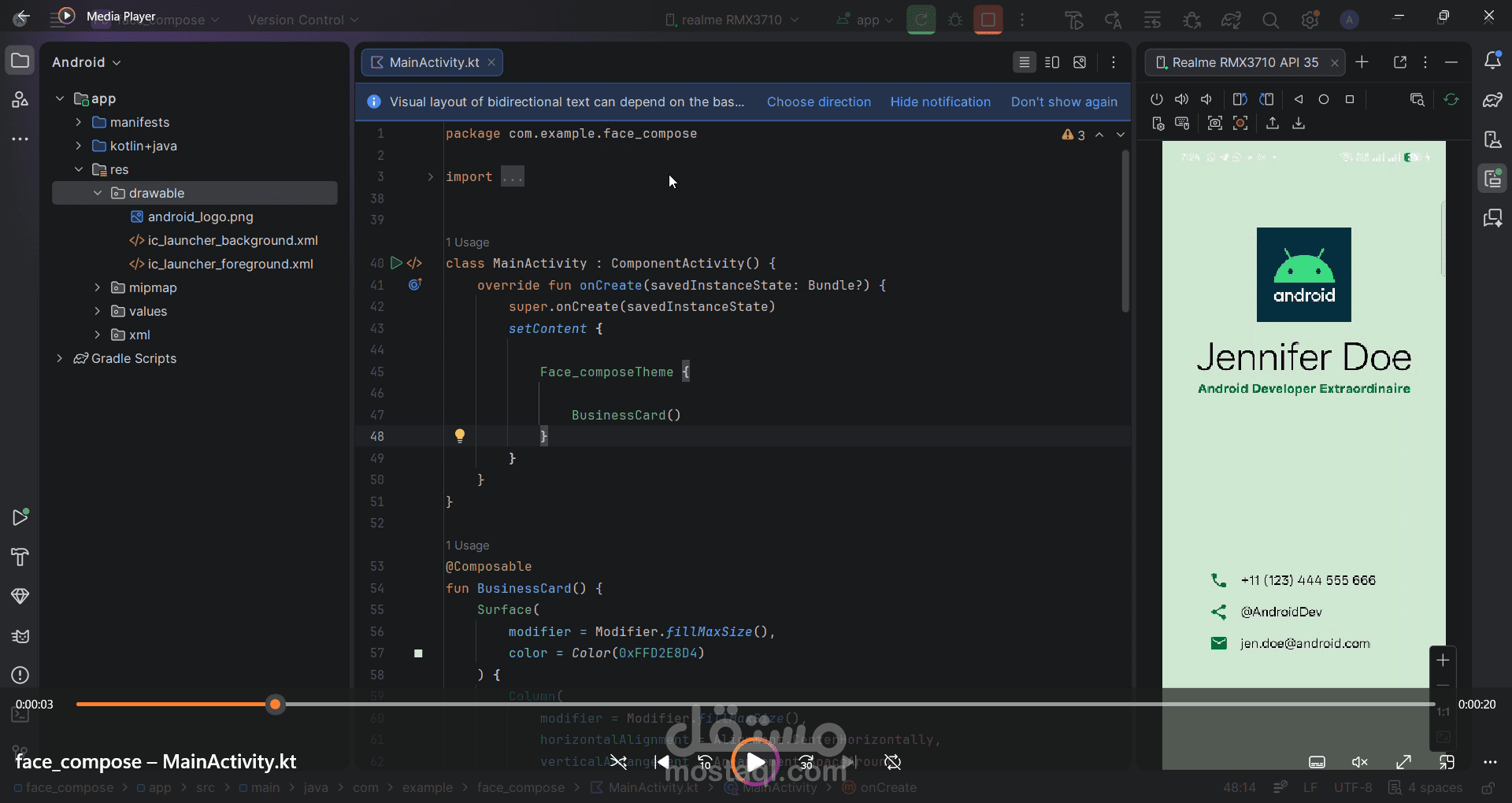The height and width of the screenshot is (803, 1512).
Task: Raise device volume in Running Devices toolbar
Action: click(x=1181, y=99)
